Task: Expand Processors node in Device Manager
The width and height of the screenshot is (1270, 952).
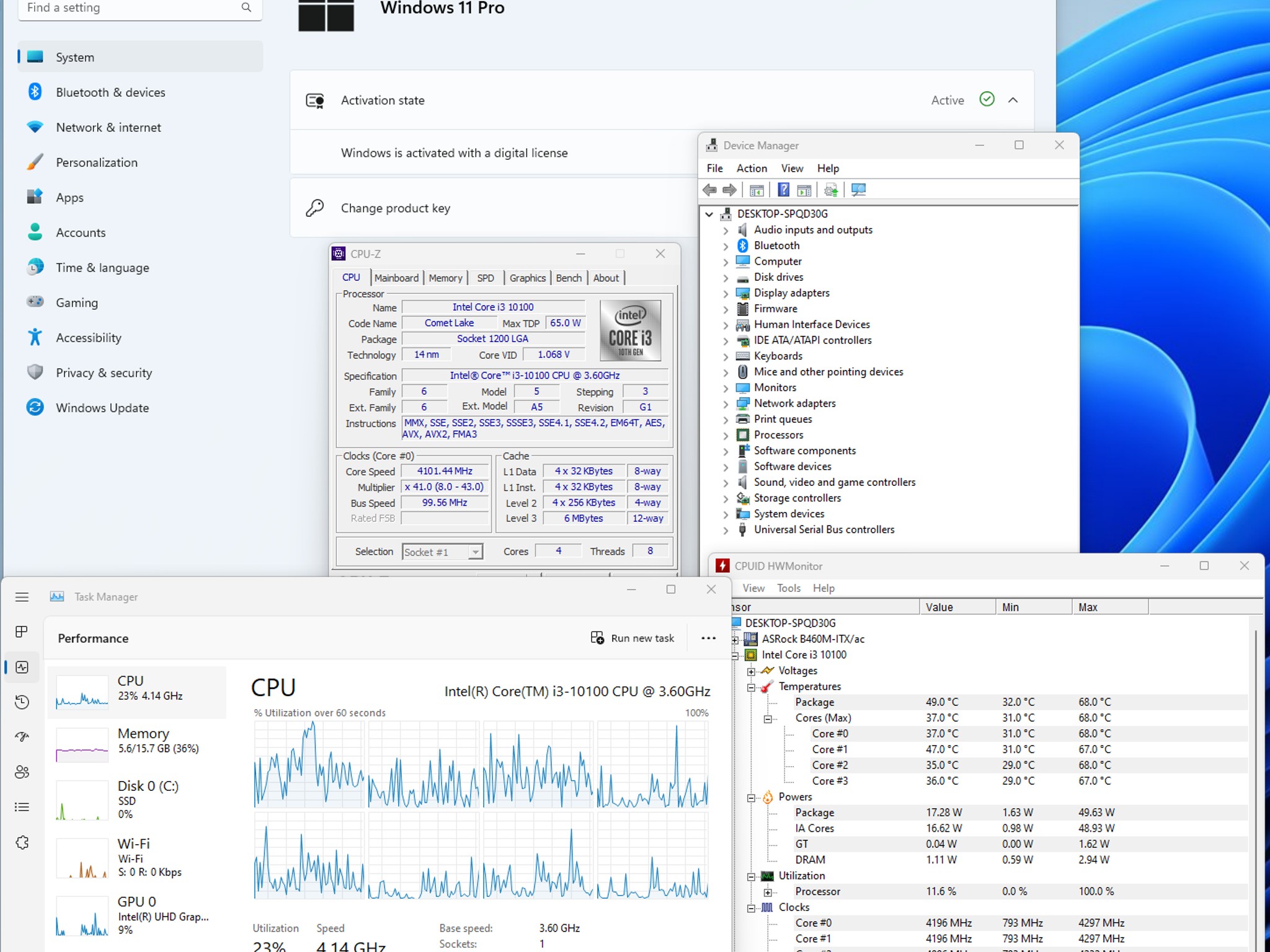Action: (x=726, y=436)
